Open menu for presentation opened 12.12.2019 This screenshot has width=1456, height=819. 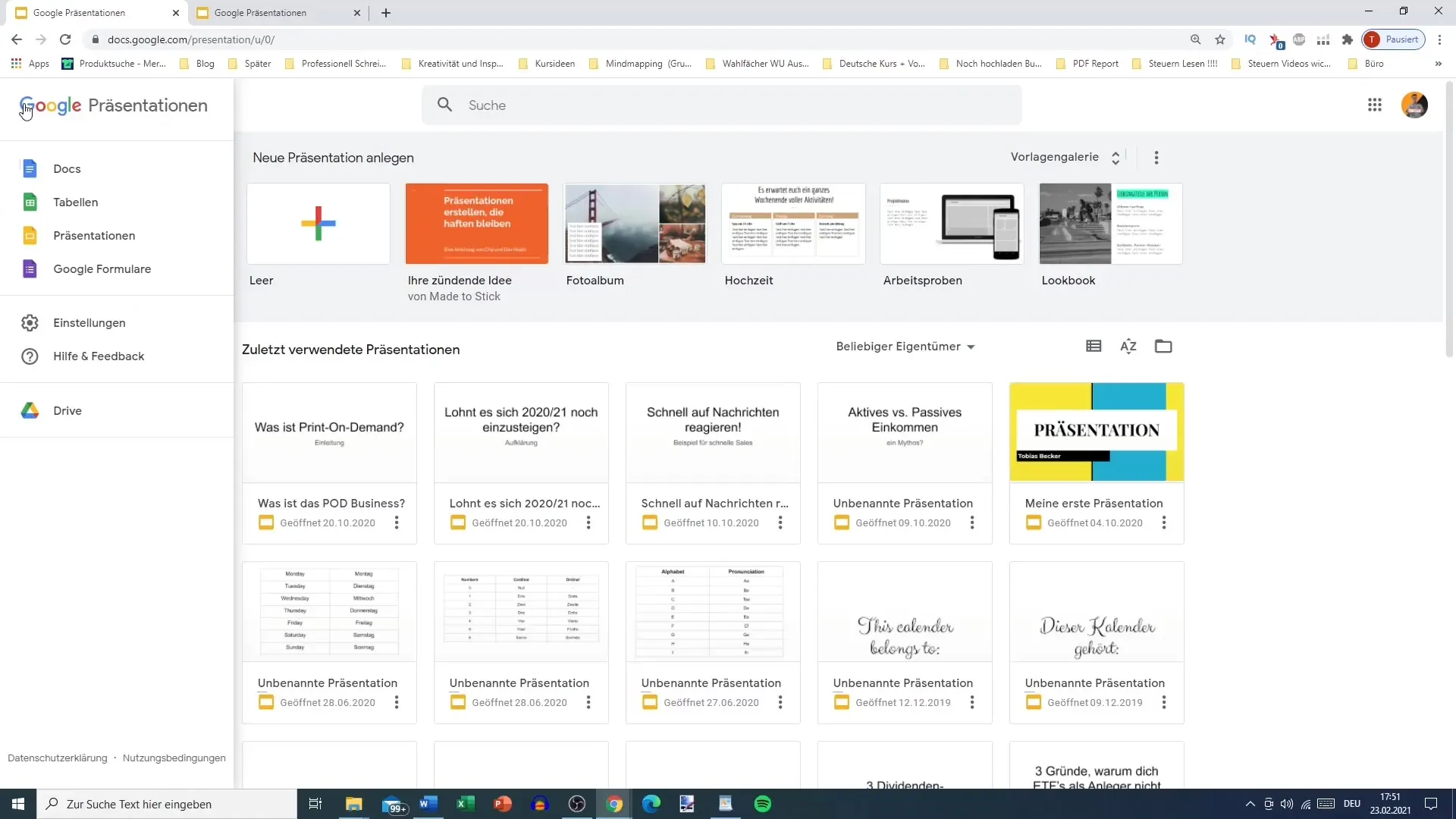coord(972,702)
